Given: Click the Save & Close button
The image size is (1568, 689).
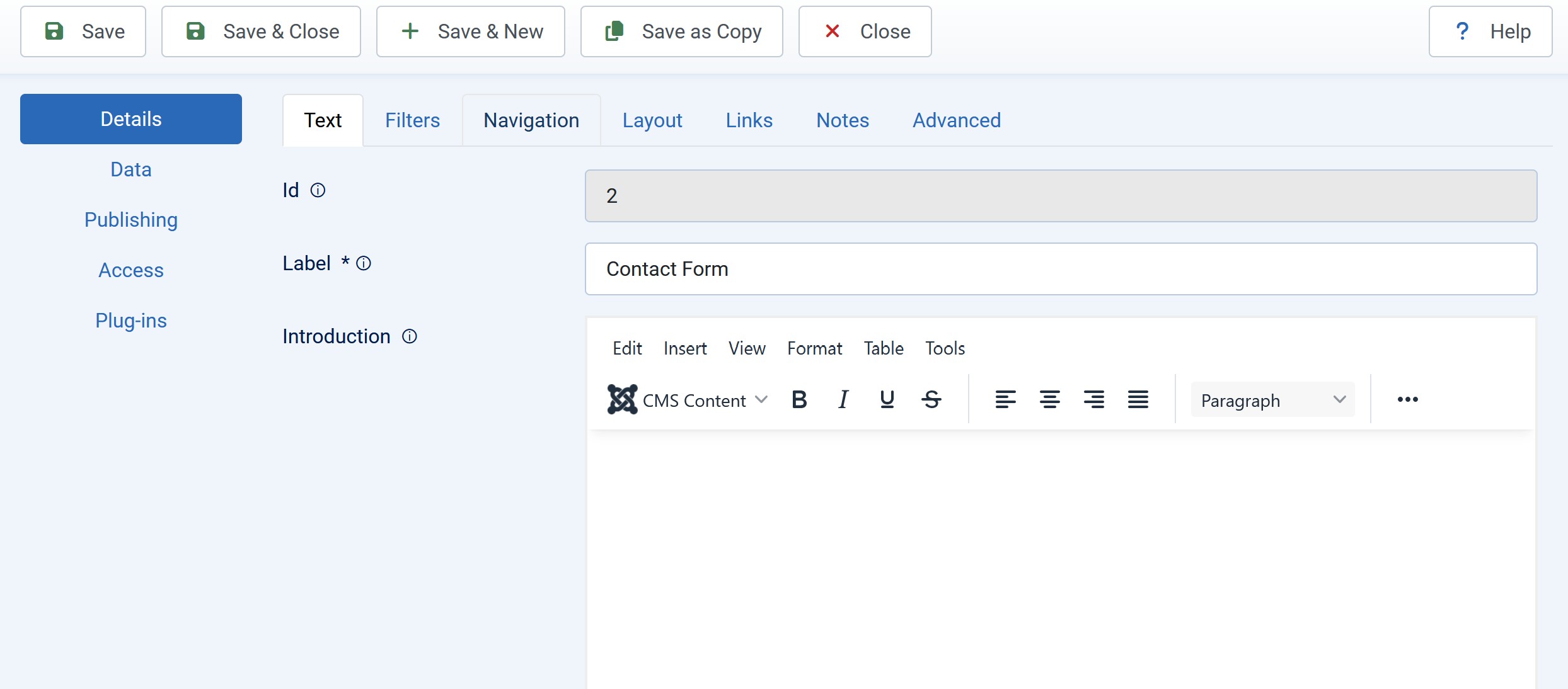Looking at the screenshot, I should [x=261, y=31].
